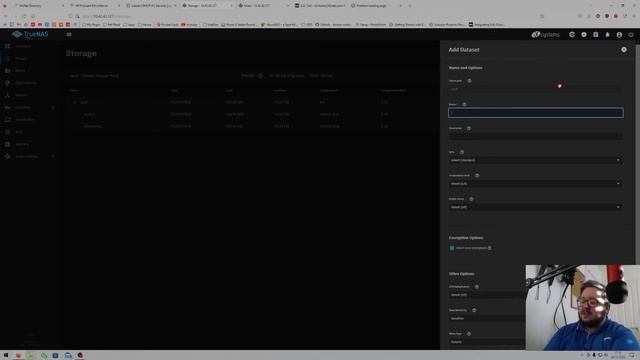Close the Add Dataset panel

click(624, 49)
